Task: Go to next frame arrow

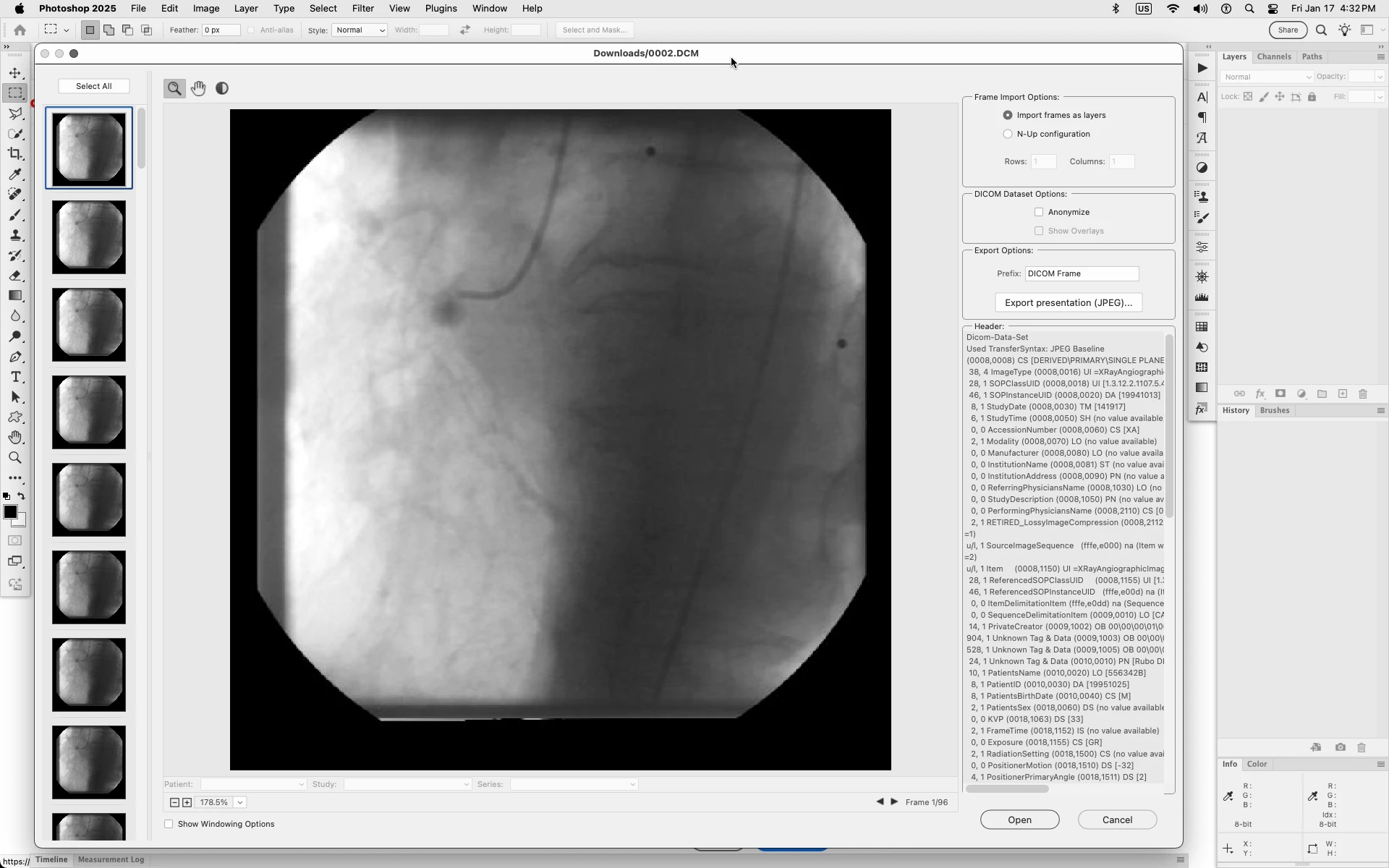Action: coord(894,801)
